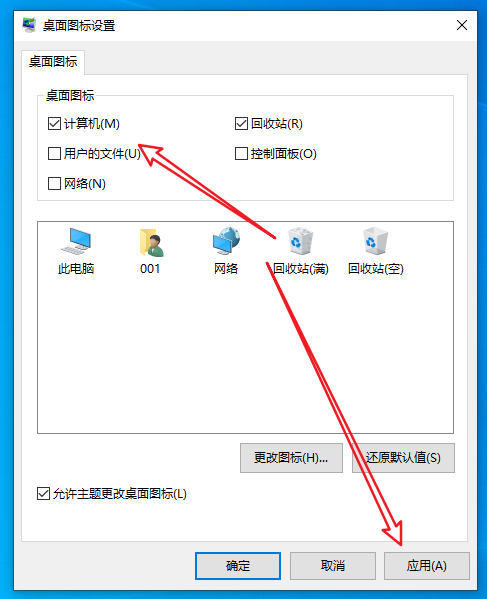487x599 pixels.
Task: Uncheck the 回收站(R) checkbox
Action: click(x=241, y=124)
